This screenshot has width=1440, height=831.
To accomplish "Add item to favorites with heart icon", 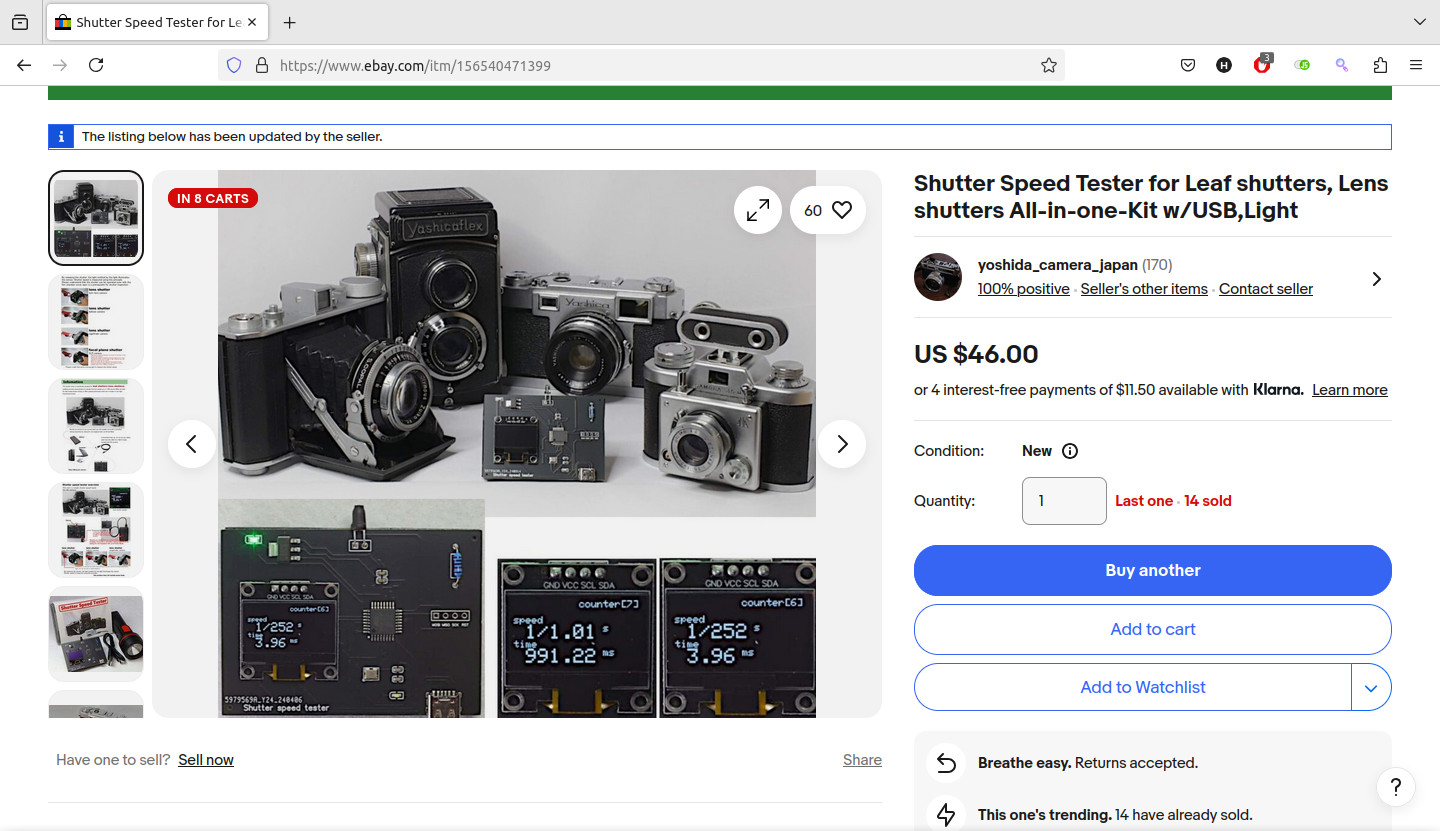I will click(x=841, y=210).
